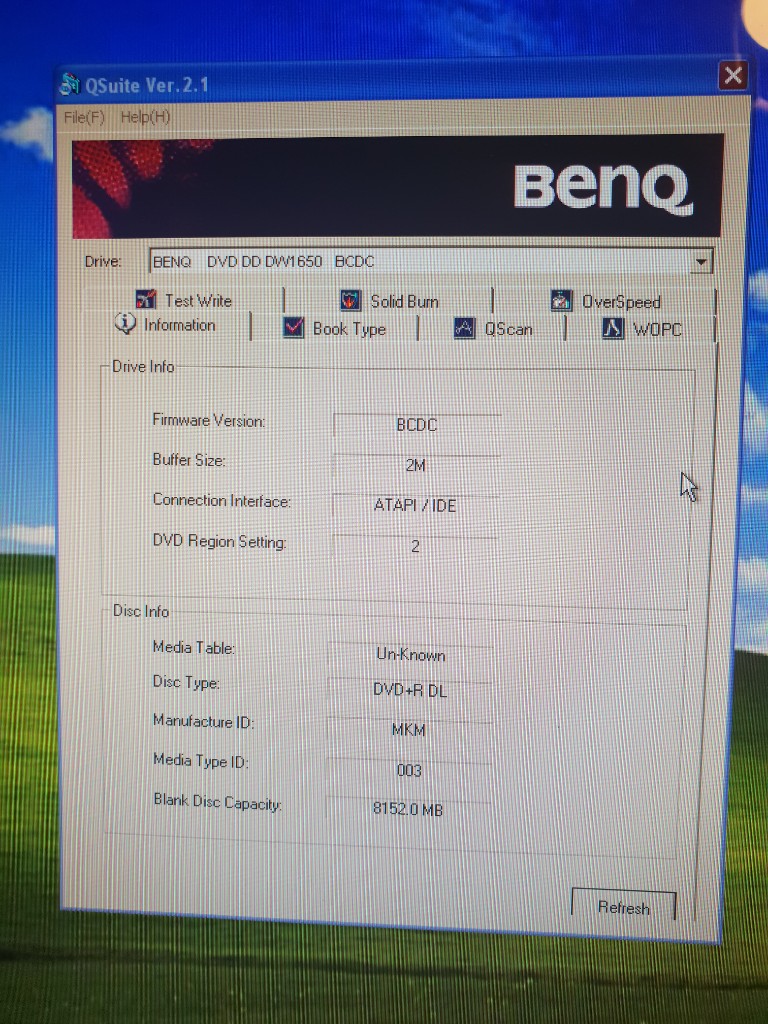Click the DVD Region Setting label
This screenshot has width=768, height=1024.
point(219,541)
